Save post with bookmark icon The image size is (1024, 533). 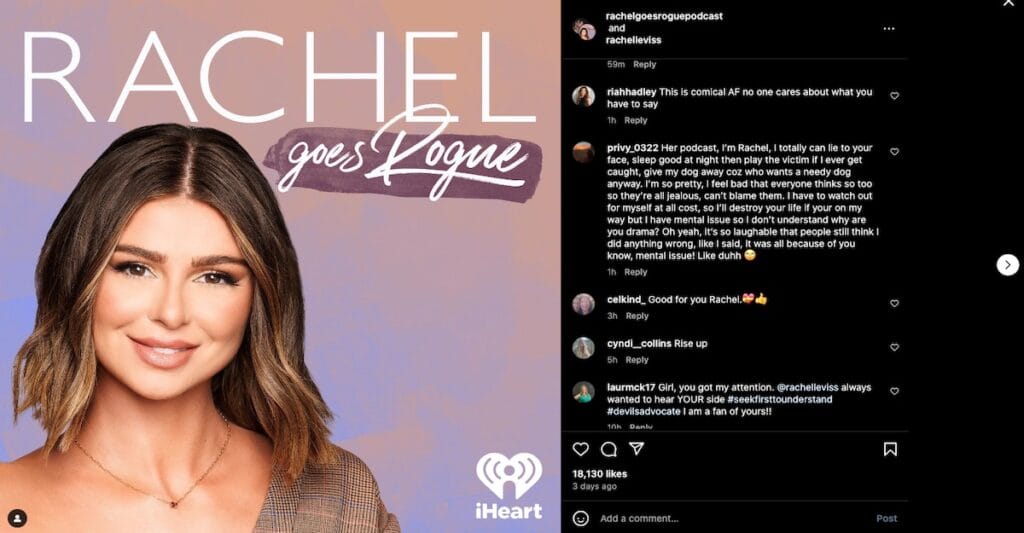[x=890, y=449]
